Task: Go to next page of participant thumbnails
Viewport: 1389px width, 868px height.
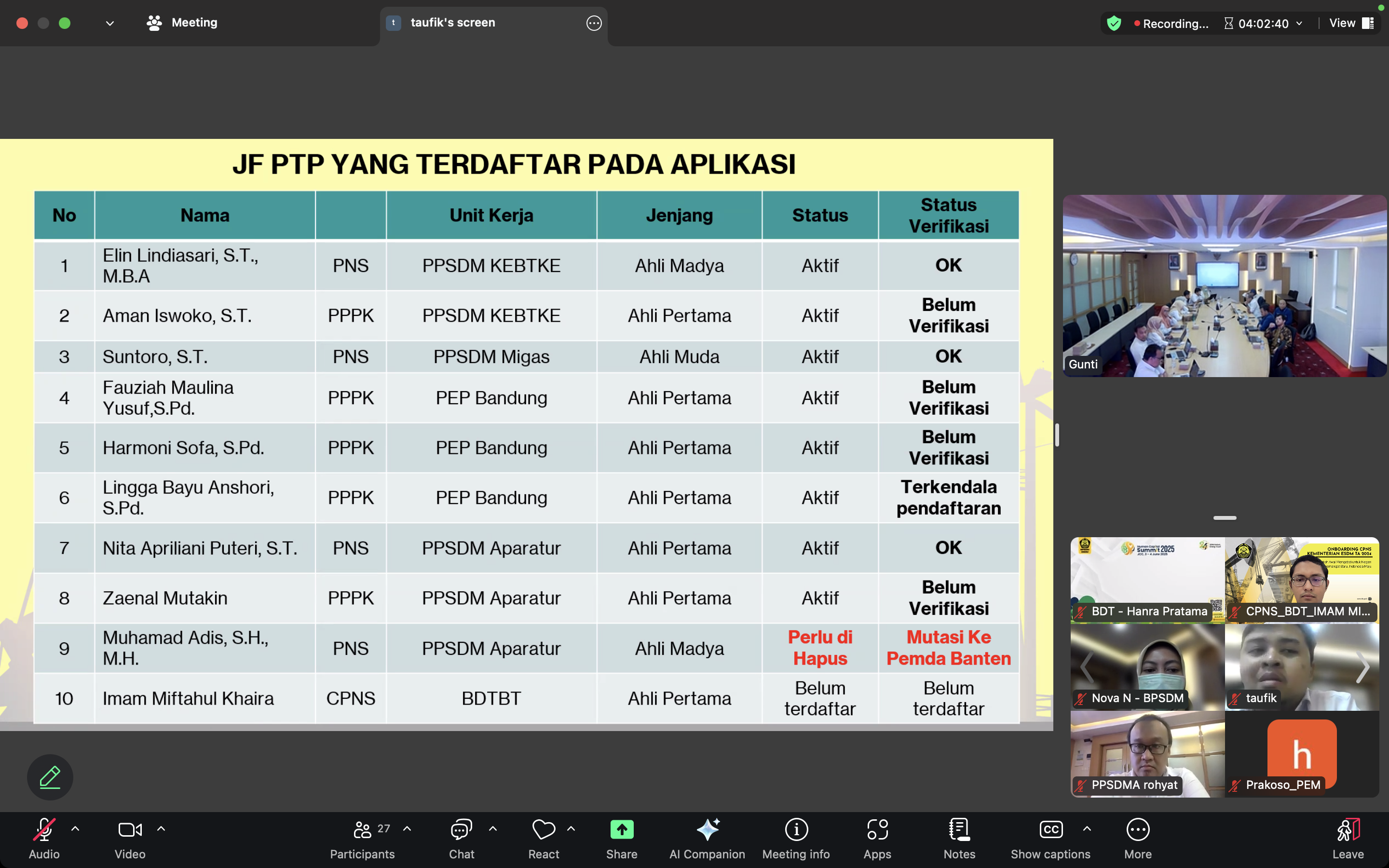Action: tap(1362, 667)
